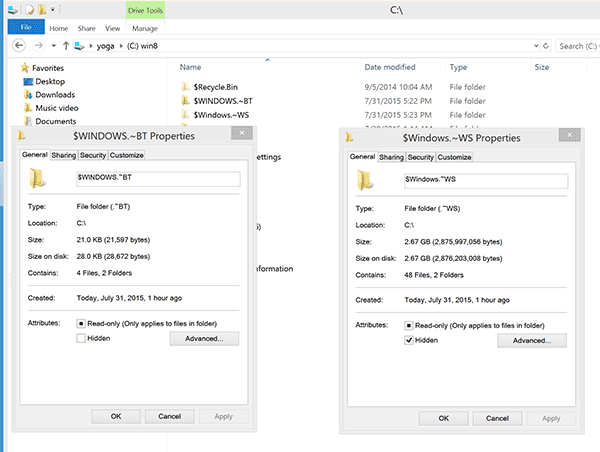Click Advanced button in $Windows.~WS Properties
The width and height of the screenshot is (600, 452).
[x=532, y=340]
